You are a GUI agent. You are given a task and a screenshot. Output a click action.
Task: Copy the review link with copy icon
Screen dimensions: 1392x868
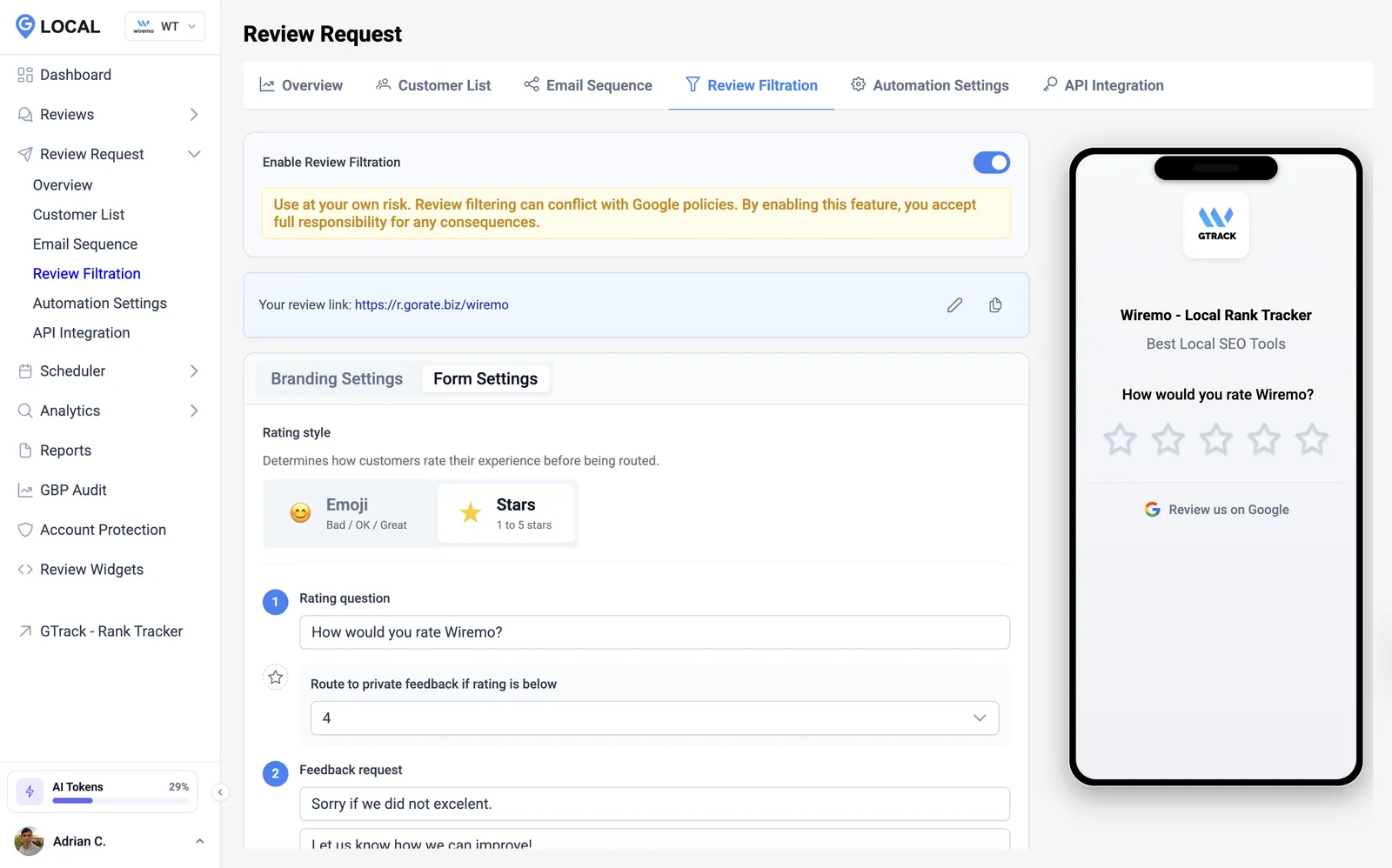995,305
